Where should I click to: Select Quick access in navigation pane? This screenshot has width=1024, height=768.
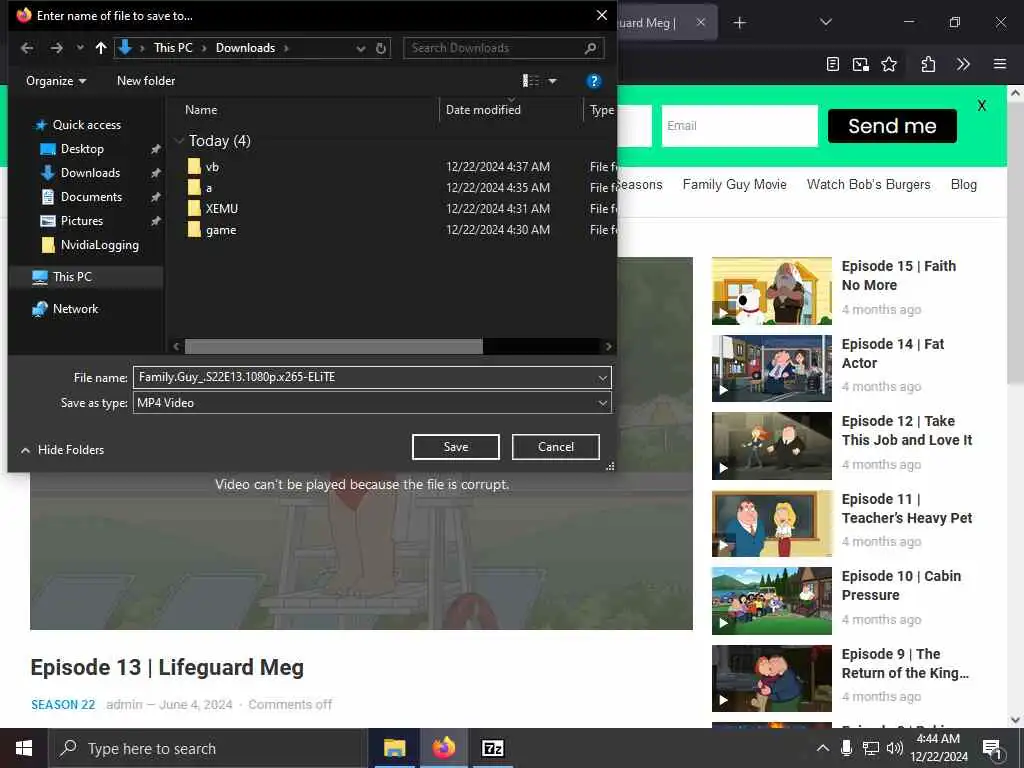(86, 125)
